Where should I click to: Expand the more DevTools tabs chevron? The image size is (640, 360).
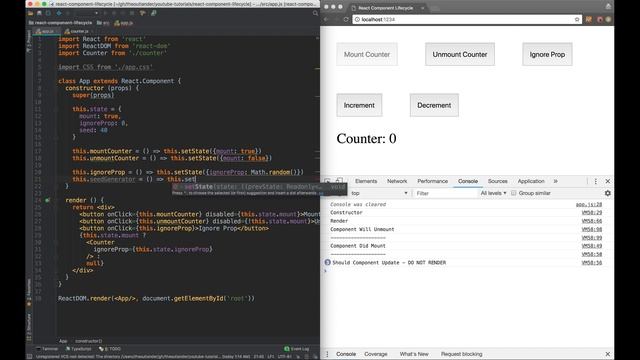(x=556, y=181)
